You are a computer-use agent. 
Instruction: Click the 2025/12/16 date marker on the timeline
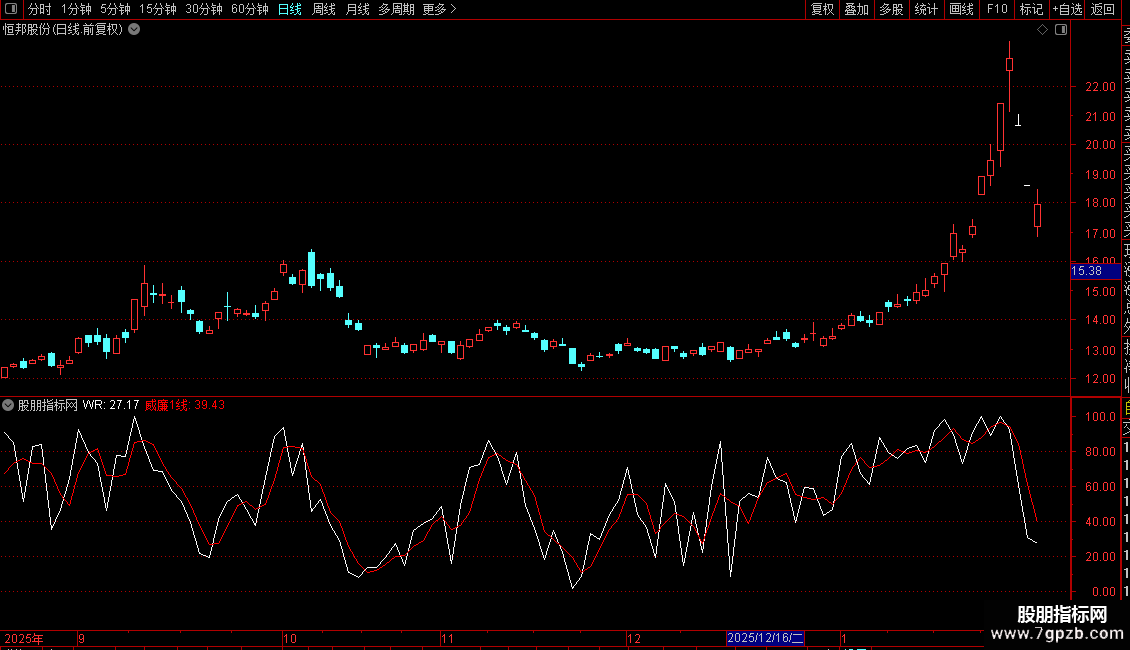[765, 638]
